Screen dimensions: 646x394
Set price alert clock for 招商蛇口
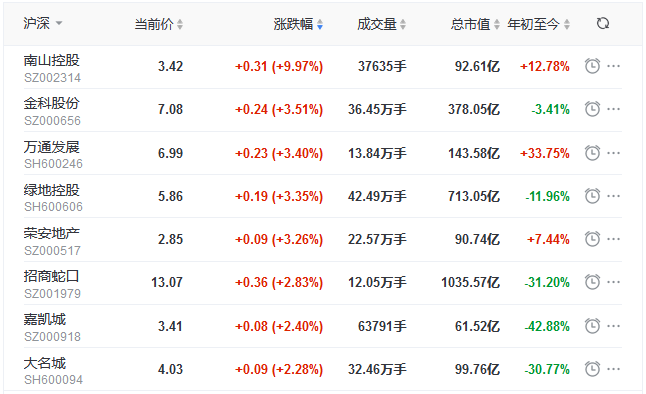coord(592,282)
